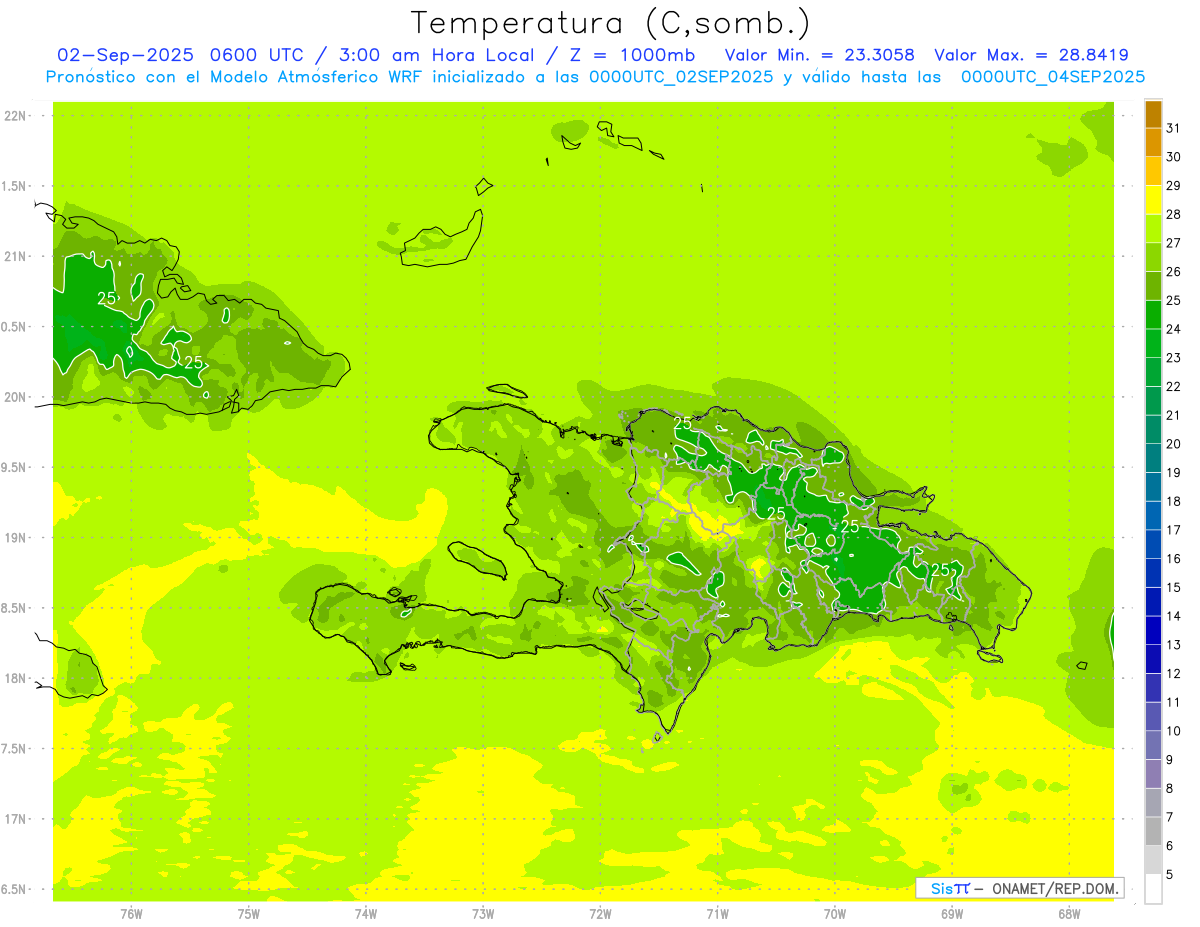The height and width of the screenshot is (927, 1200).
Task: Click the '72W' longitude axis label
Action: pos(600,914)
